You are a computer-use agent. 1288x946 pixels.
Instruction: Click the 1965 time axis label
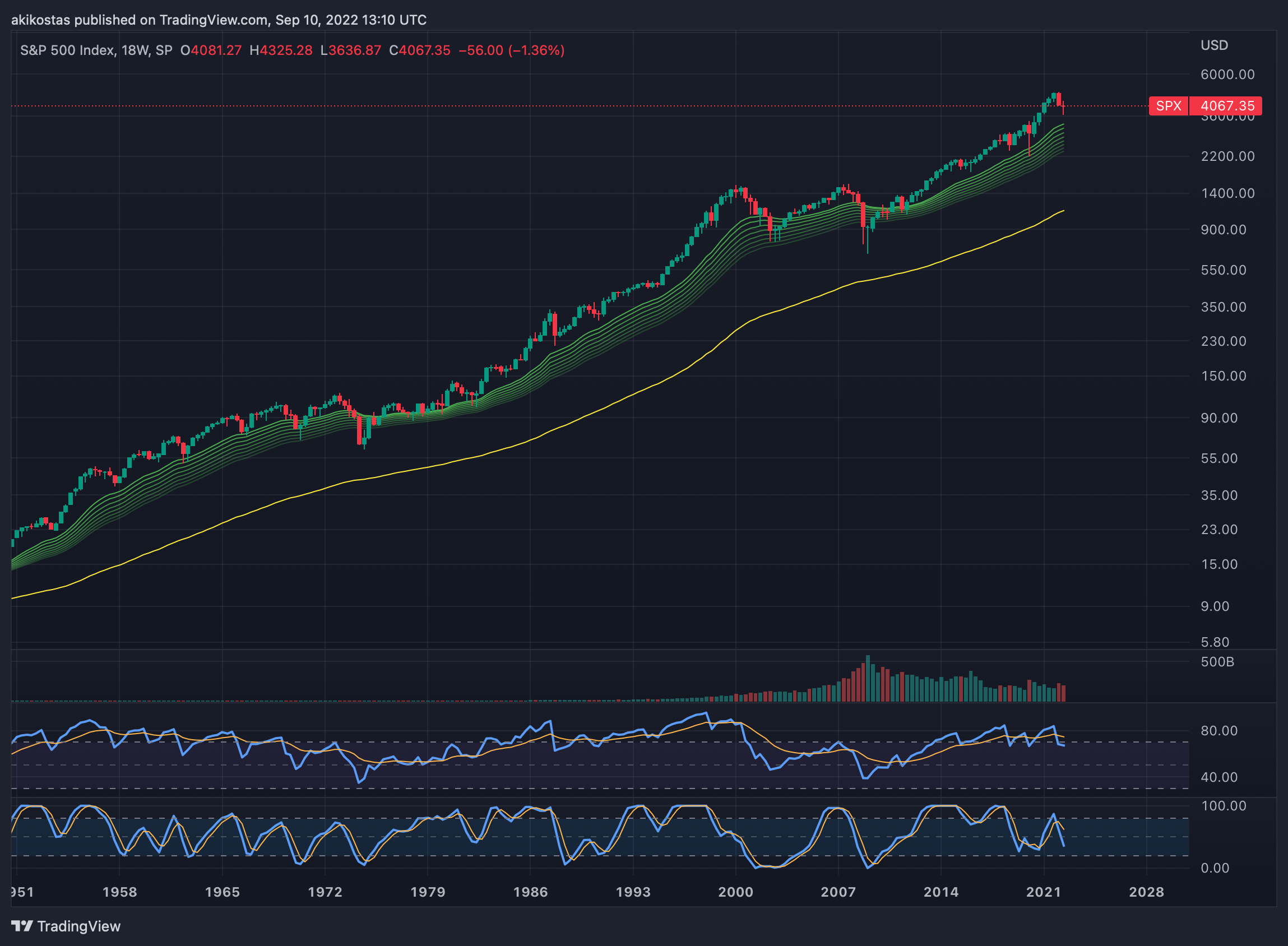tap(222, 892)
